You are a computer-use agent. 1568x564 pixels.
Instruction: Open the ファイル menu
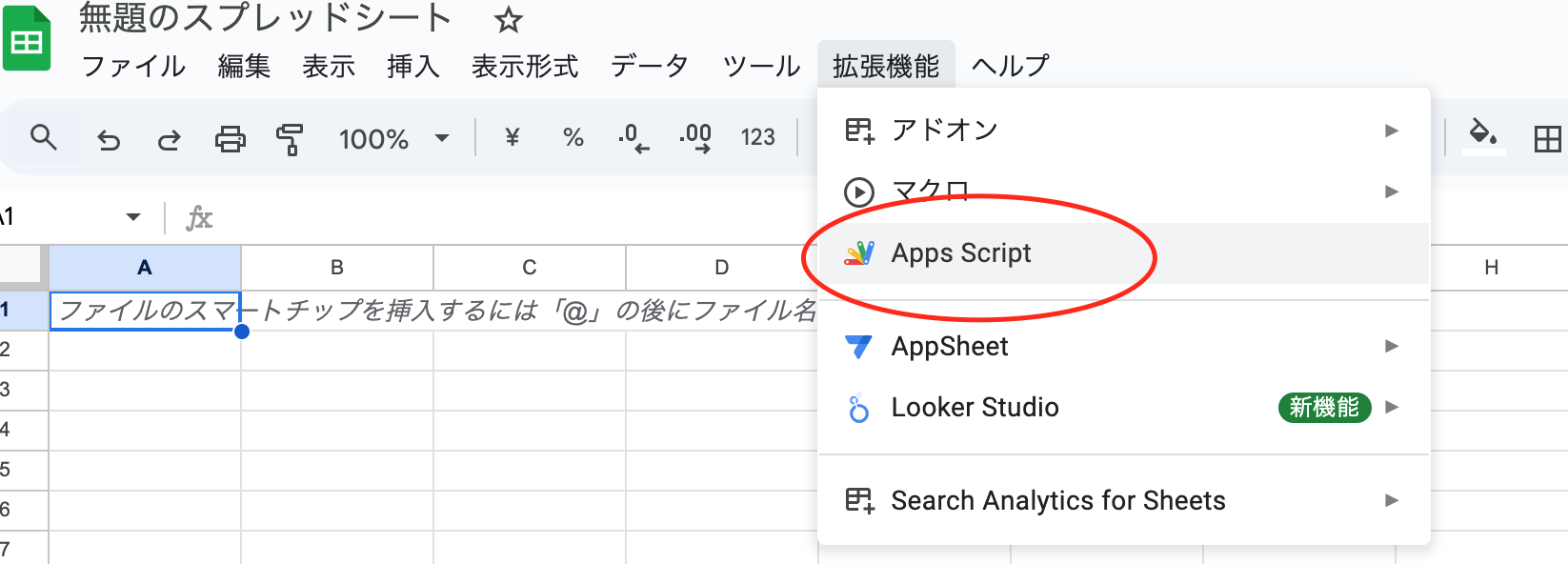(x=133, y=66)
